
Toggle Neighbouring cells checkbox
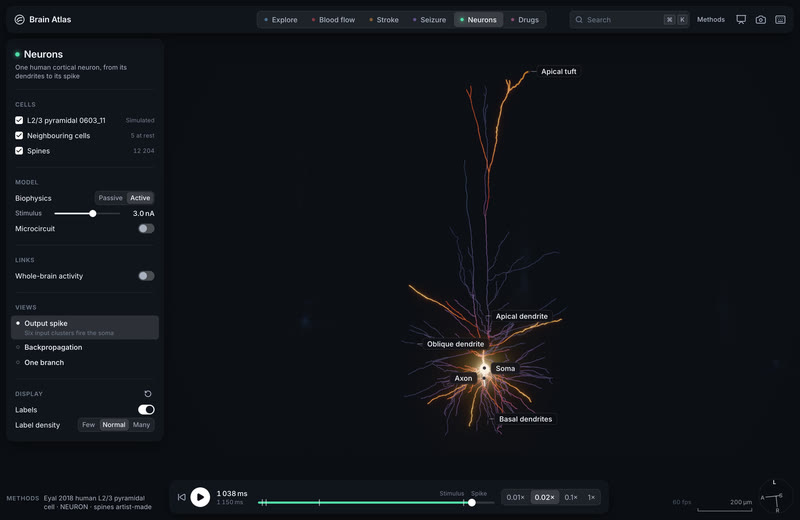coord(19,136)
